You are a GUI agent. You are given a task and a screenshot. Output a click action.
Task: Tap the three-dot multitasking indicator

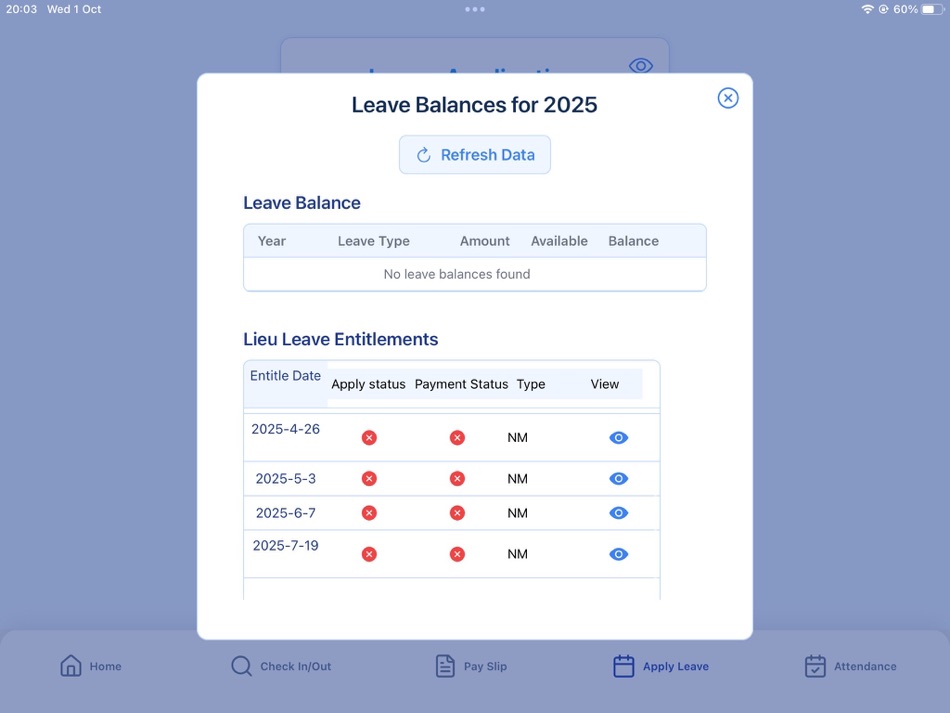(474, 9)
